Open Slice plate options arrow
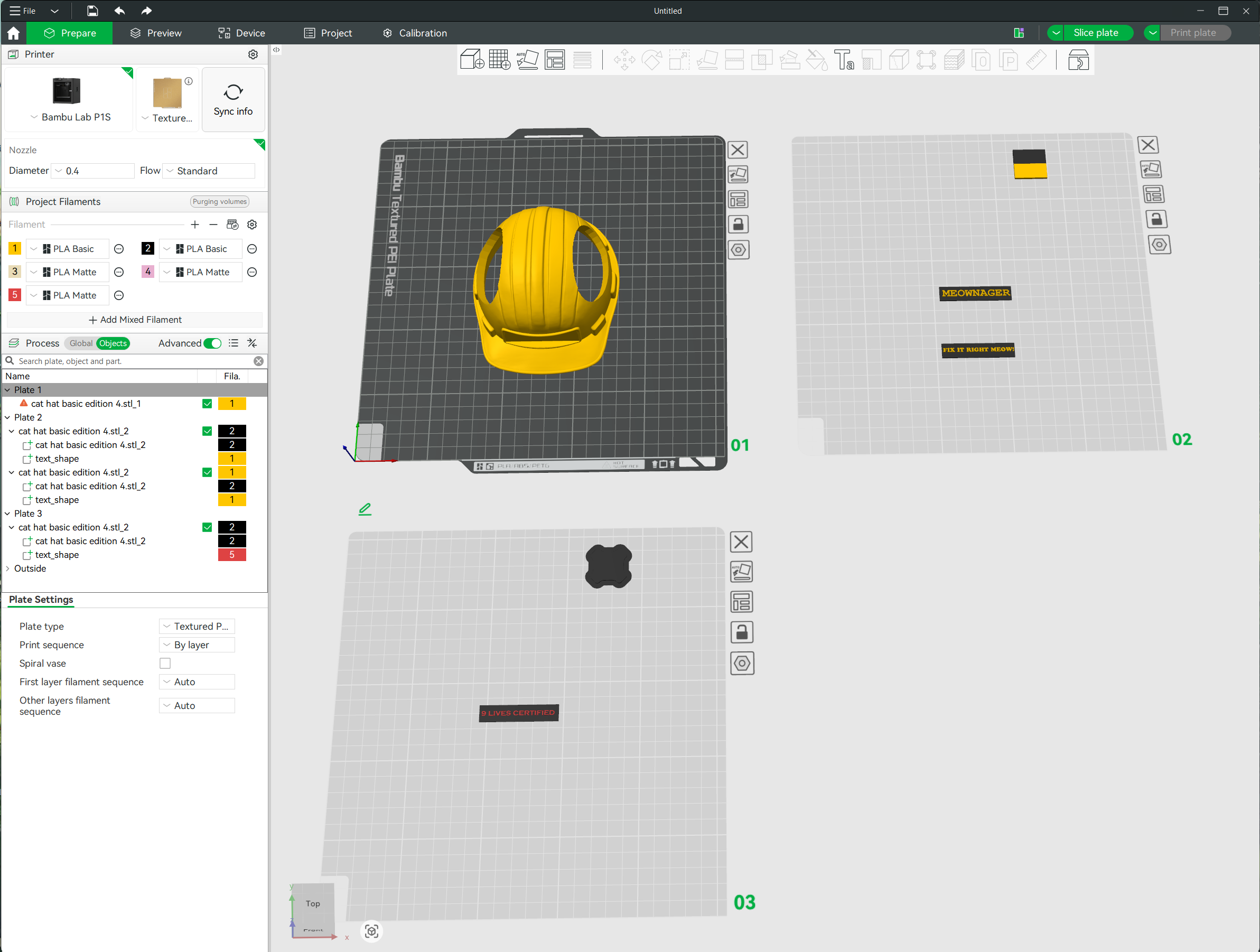Viewport: 1260px width, 952px height. (1056, 33)
